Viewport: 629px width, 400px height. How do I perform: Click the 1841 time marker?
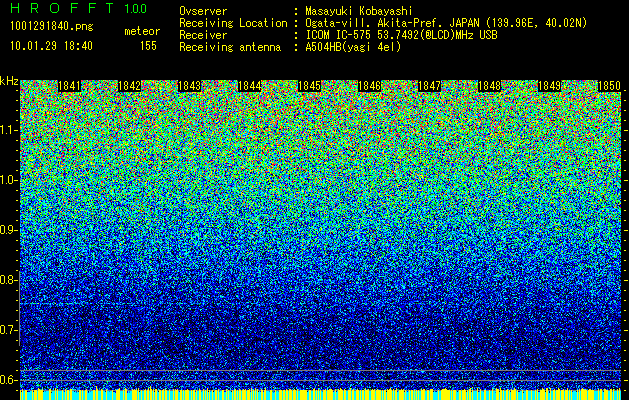point(69,86)
